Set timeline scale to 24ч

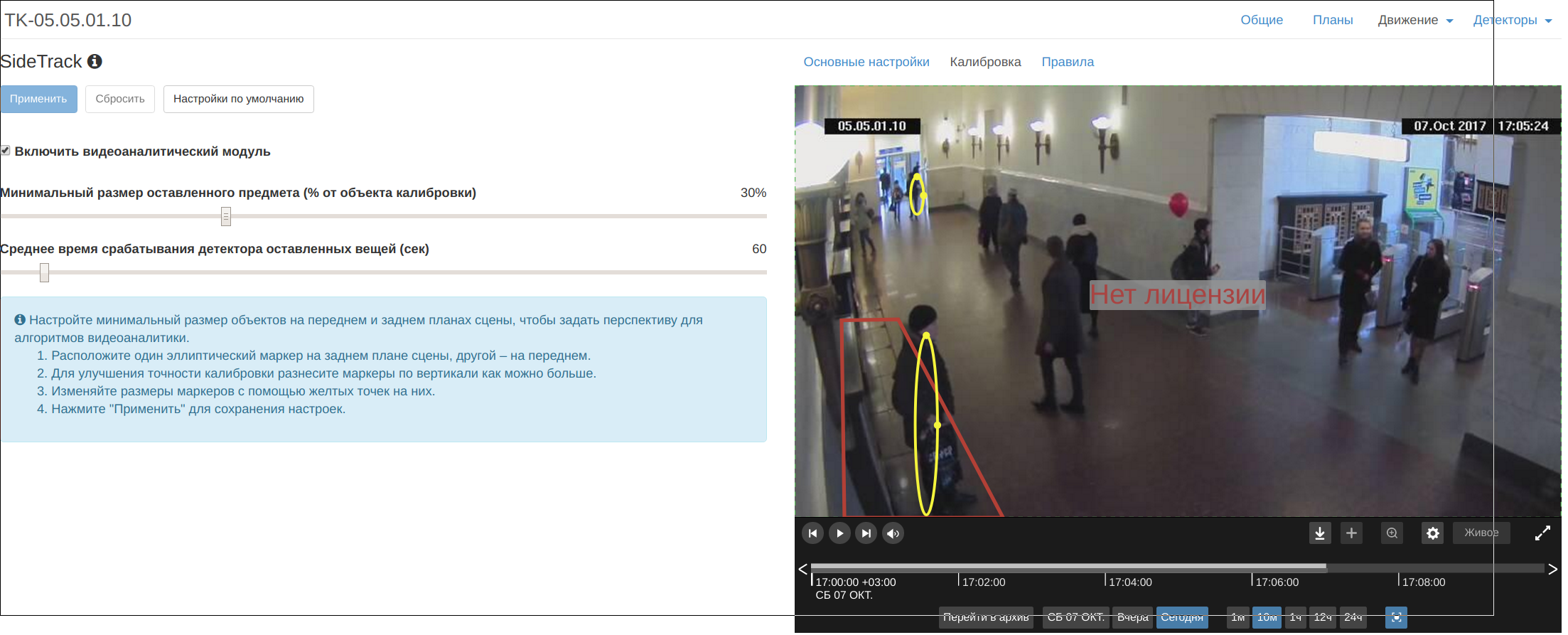click(1353, 617)
